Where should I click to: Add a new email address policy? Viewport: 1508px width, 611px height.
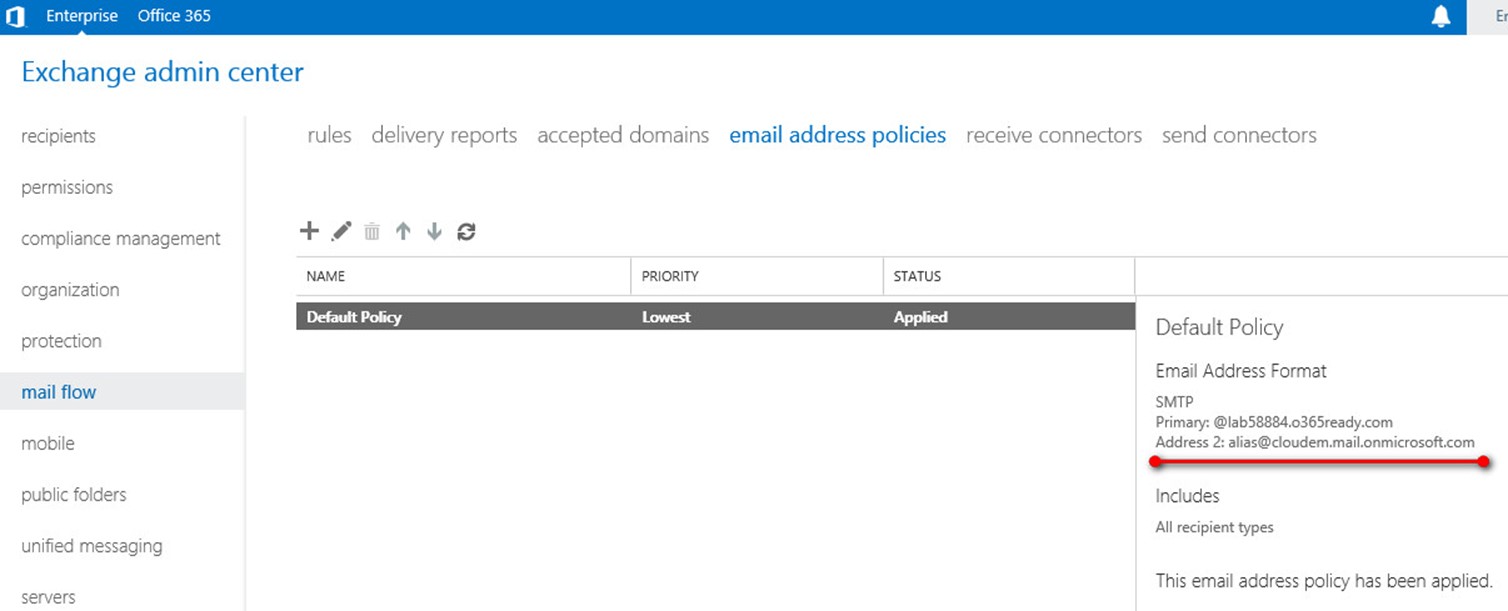[x=309, y=231]
